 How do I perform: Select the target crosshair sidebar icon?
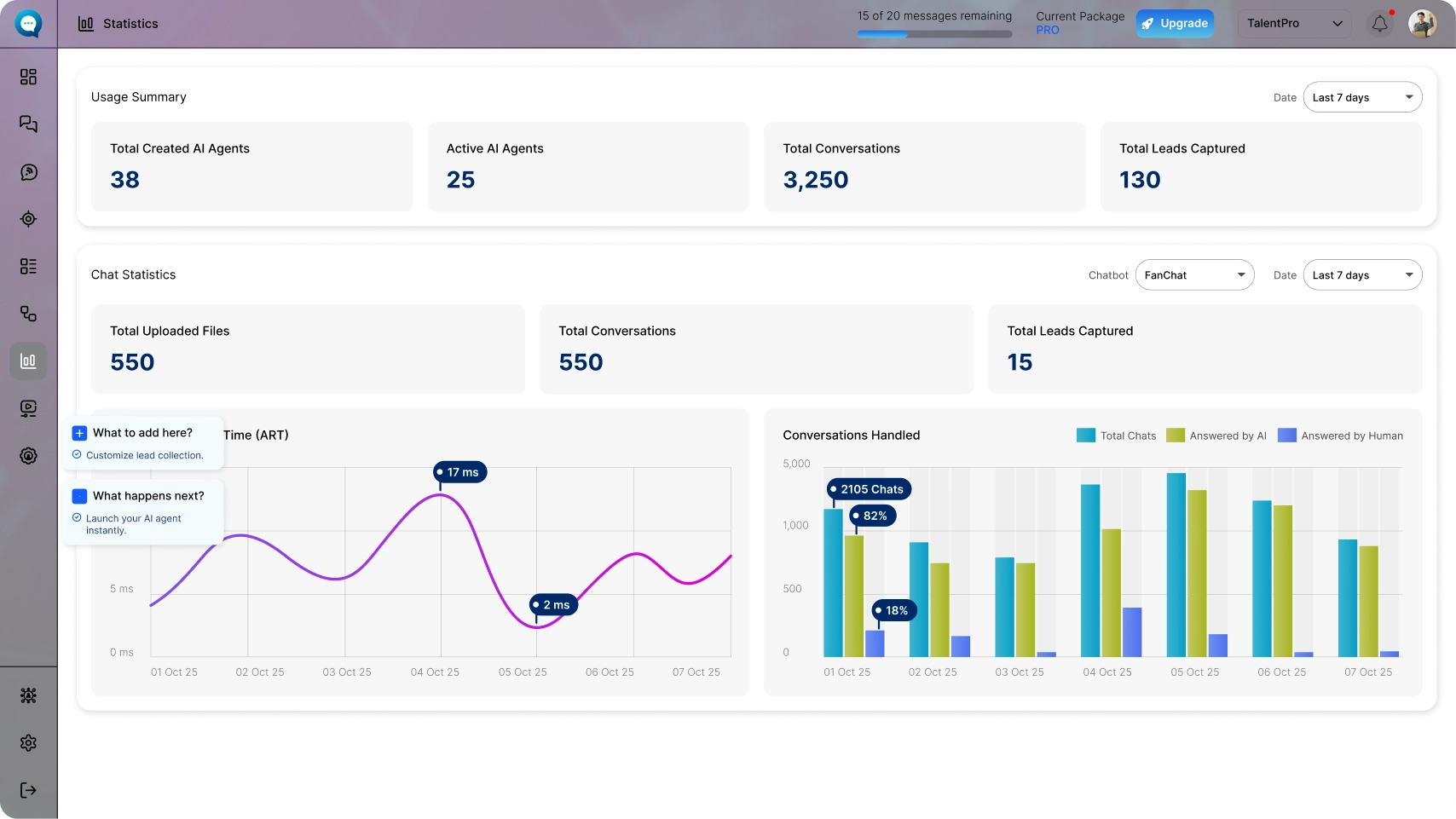pyautogui.click(x=28, y=219)
